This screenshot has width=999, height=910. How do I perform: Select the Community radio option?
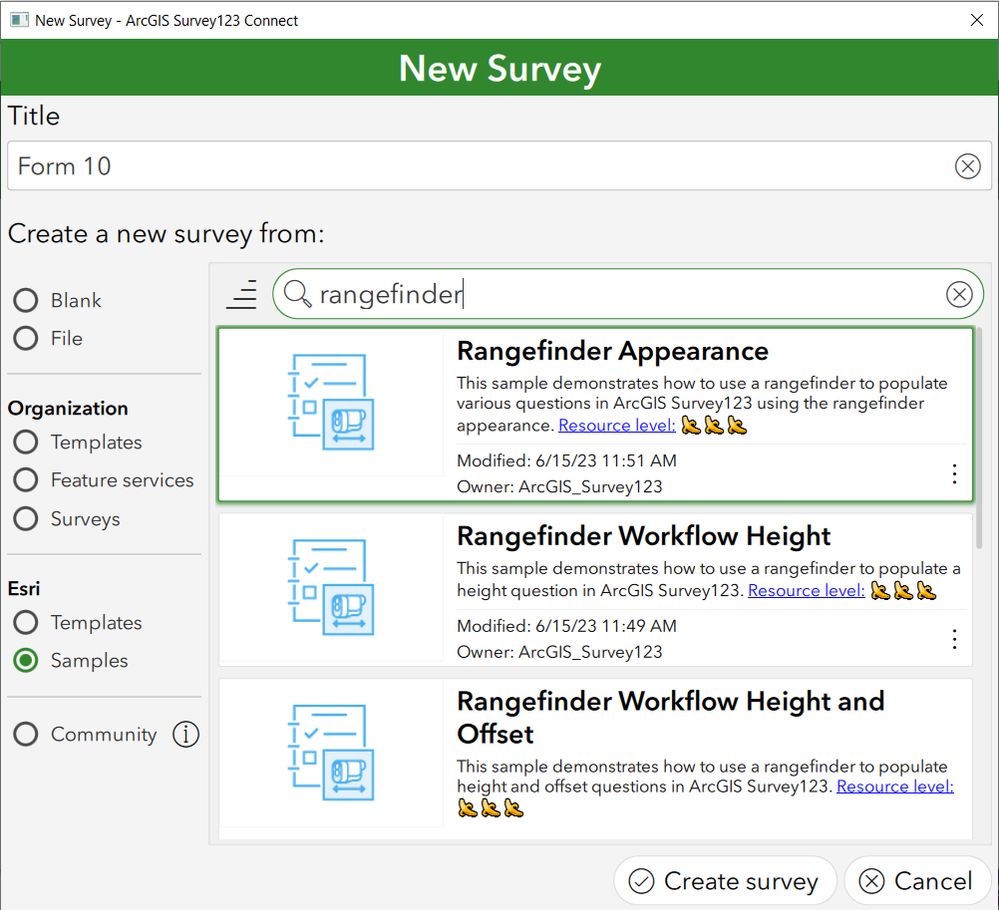(25, 734)
